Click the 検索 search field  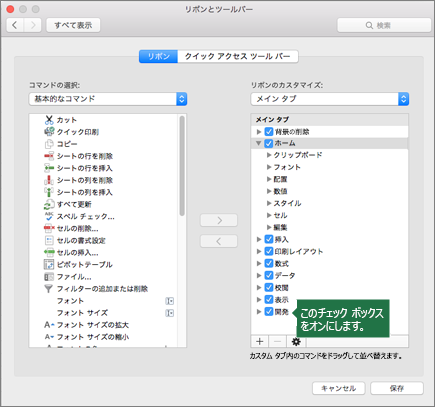point(384,25)
